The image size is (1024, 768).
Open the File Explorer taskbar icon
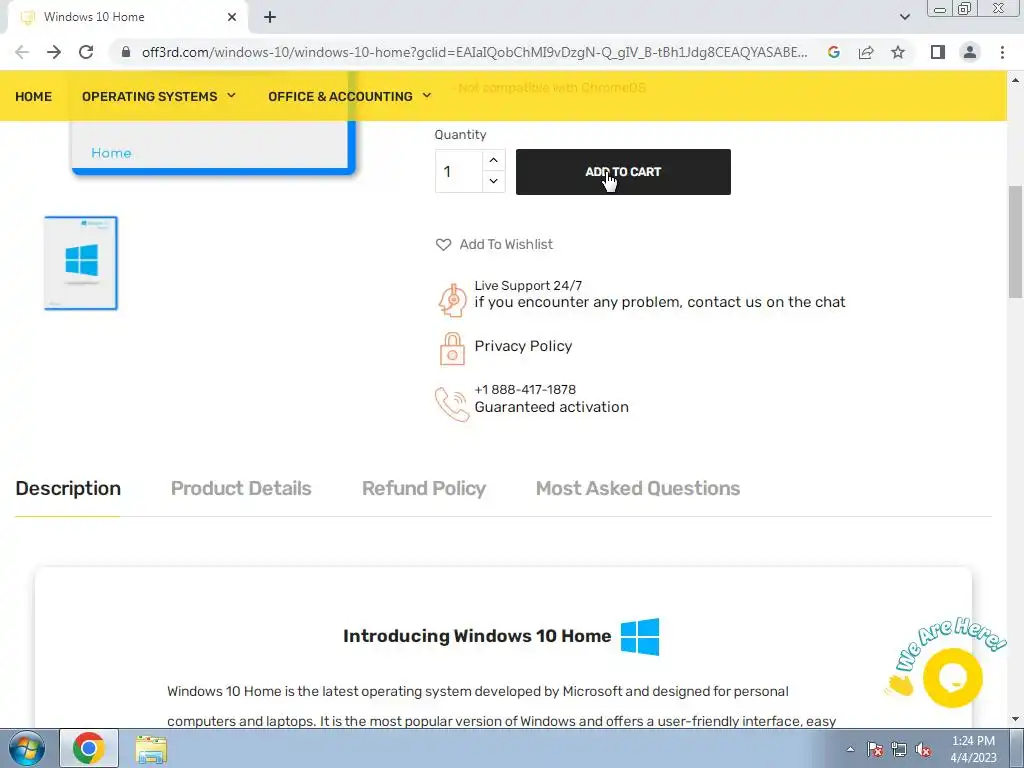tap(151, 749)
